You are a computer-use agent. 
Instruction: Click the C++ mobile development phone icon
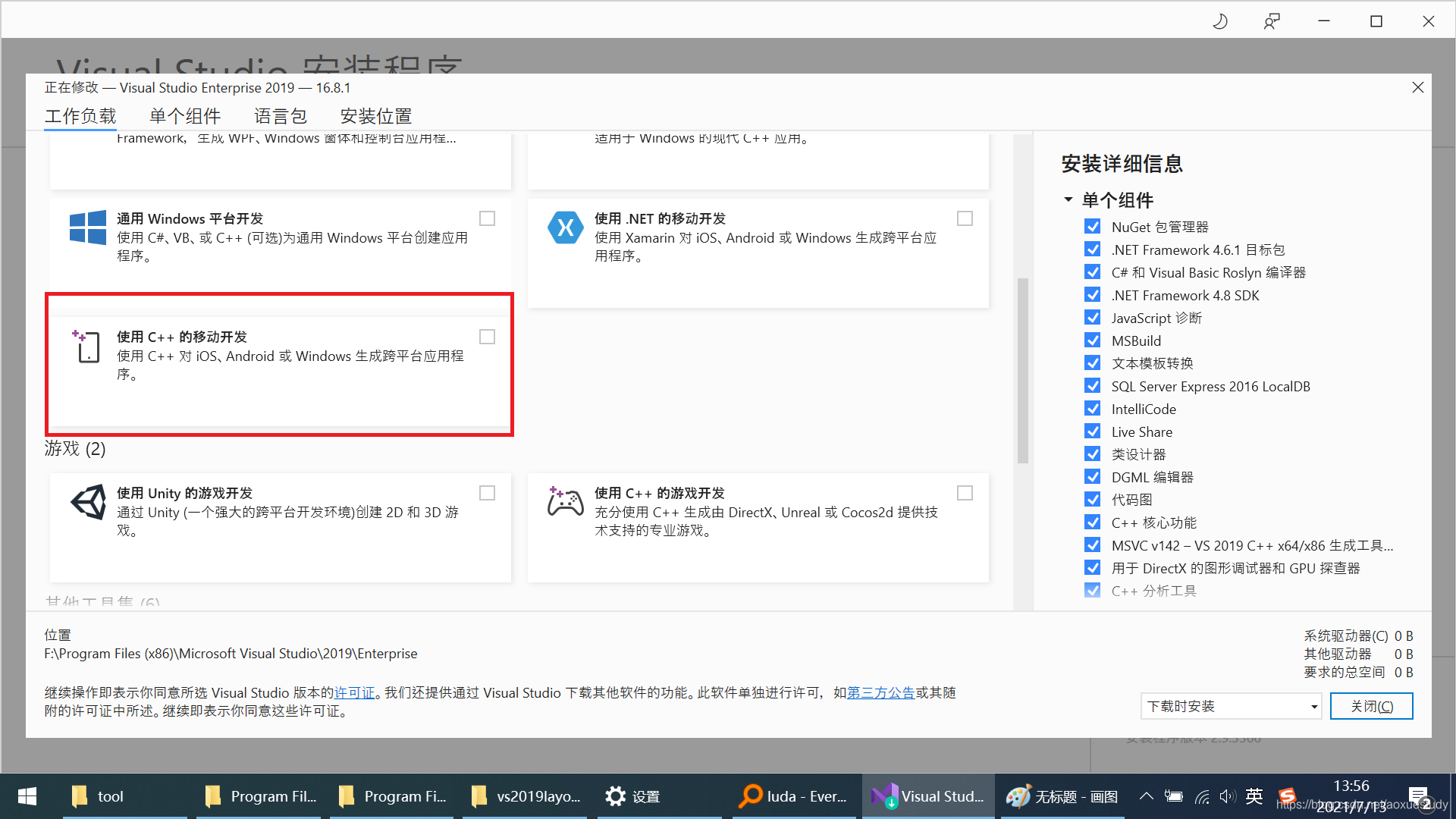point(86,346)
